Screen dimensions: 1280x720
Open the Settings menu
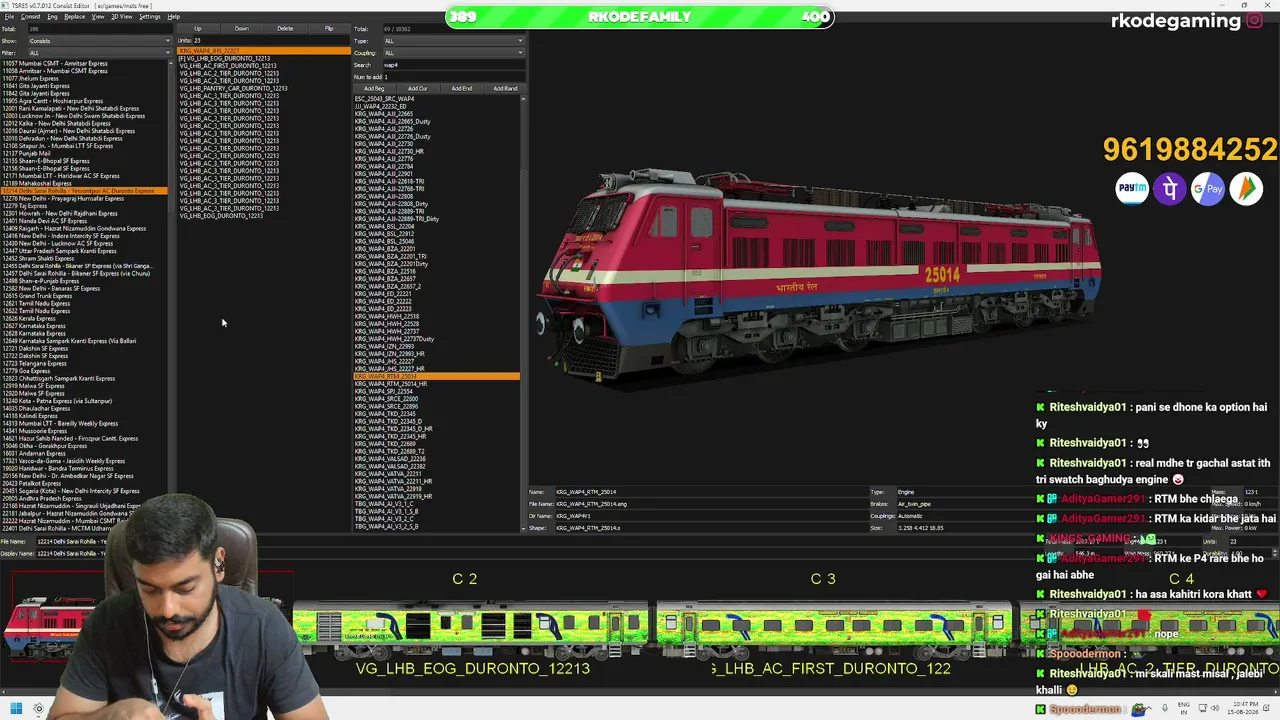[150, 17]
